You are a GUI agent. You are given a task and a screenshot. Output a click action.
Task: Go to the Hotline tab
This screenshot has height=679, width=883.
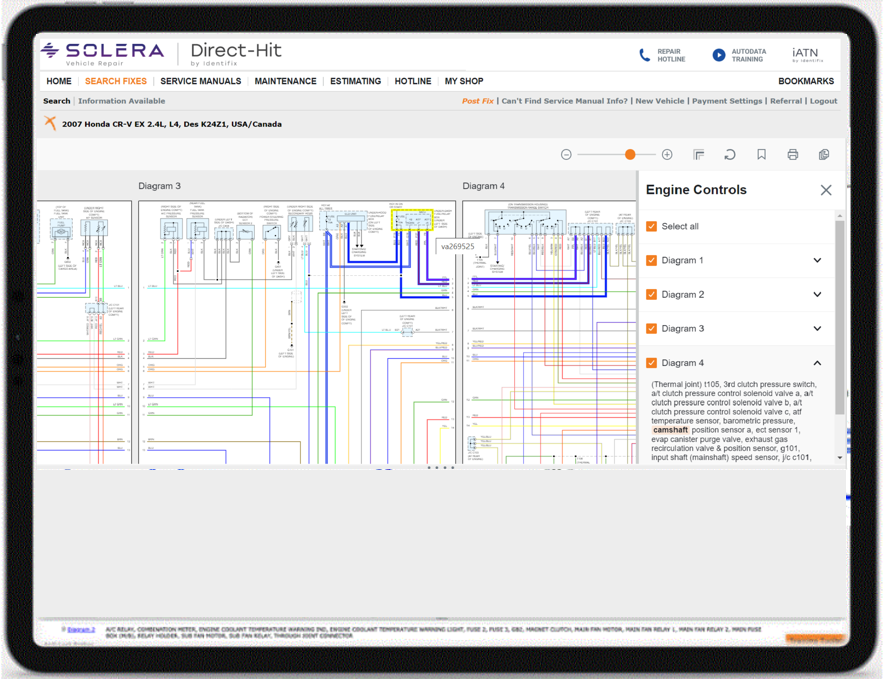413,82
